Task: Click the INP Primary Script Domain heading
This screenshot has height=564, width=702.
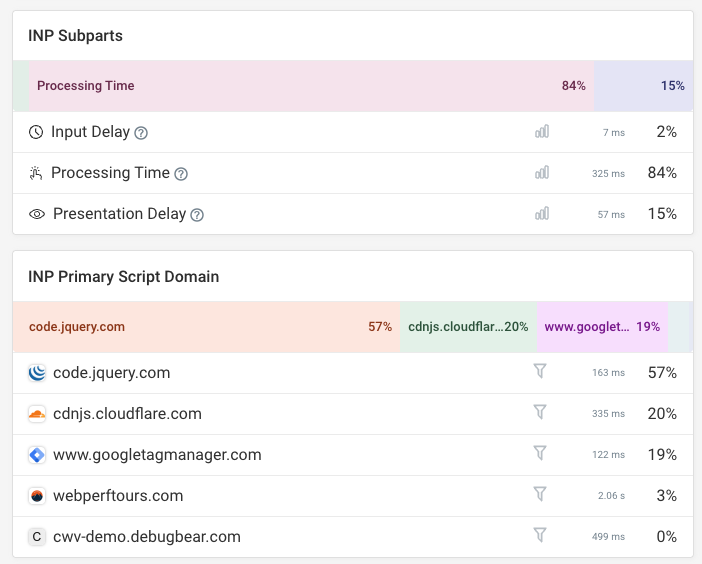Action: click(x=124, y=277)
